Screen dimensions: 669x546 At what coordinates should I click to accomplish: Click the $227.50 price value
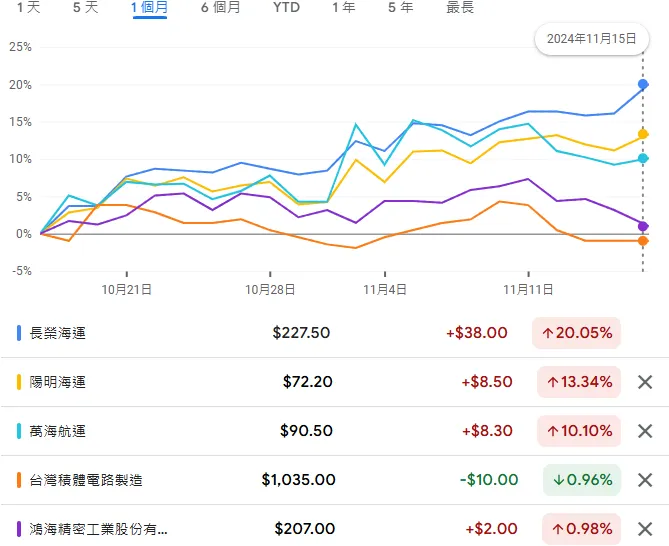301,333
